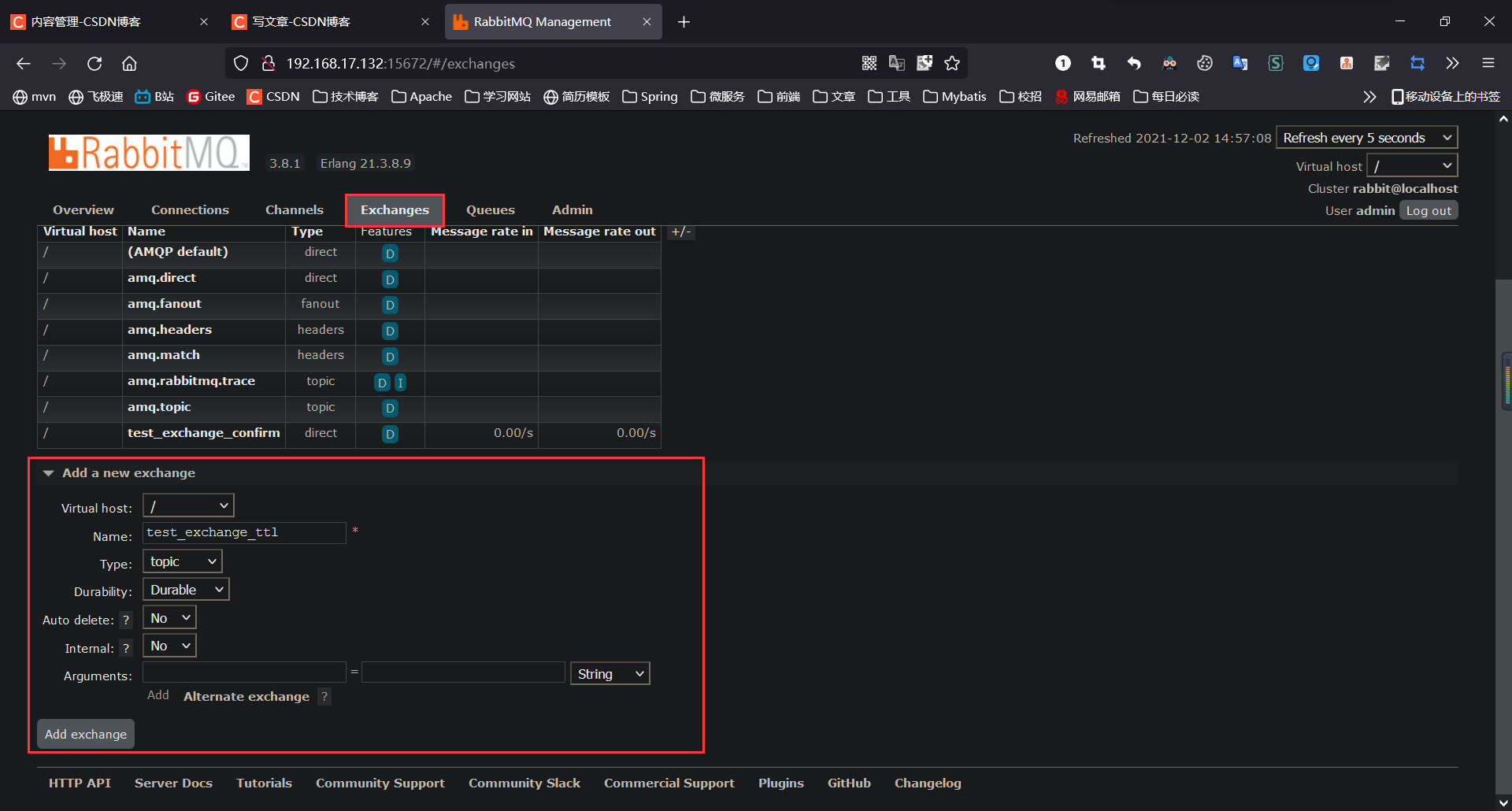Switch to the Admin tab
This screenshot has height=811, width=1512.
tap(573, 210)
